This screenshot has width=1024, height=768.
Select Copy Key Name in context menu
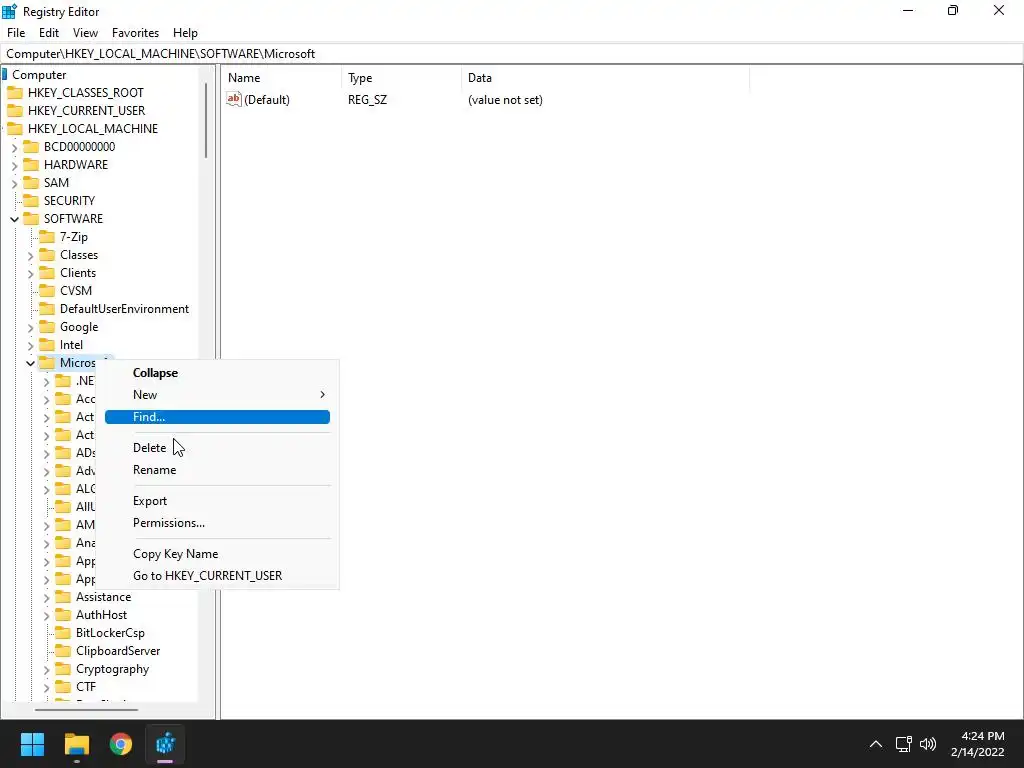[x=217, y=554]
